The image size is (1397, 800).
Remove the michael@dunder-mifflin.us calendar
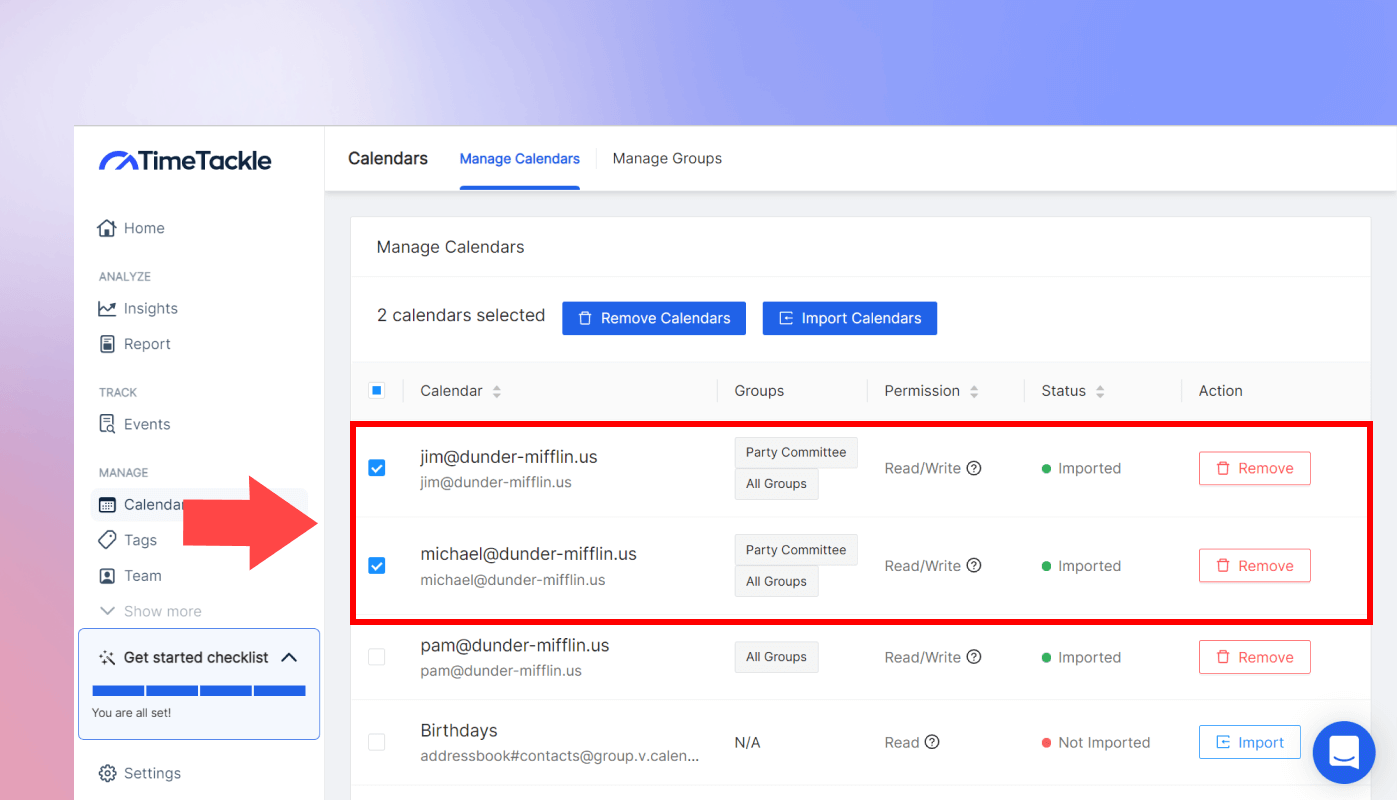pyautogui.click(x=1255, y=566)
